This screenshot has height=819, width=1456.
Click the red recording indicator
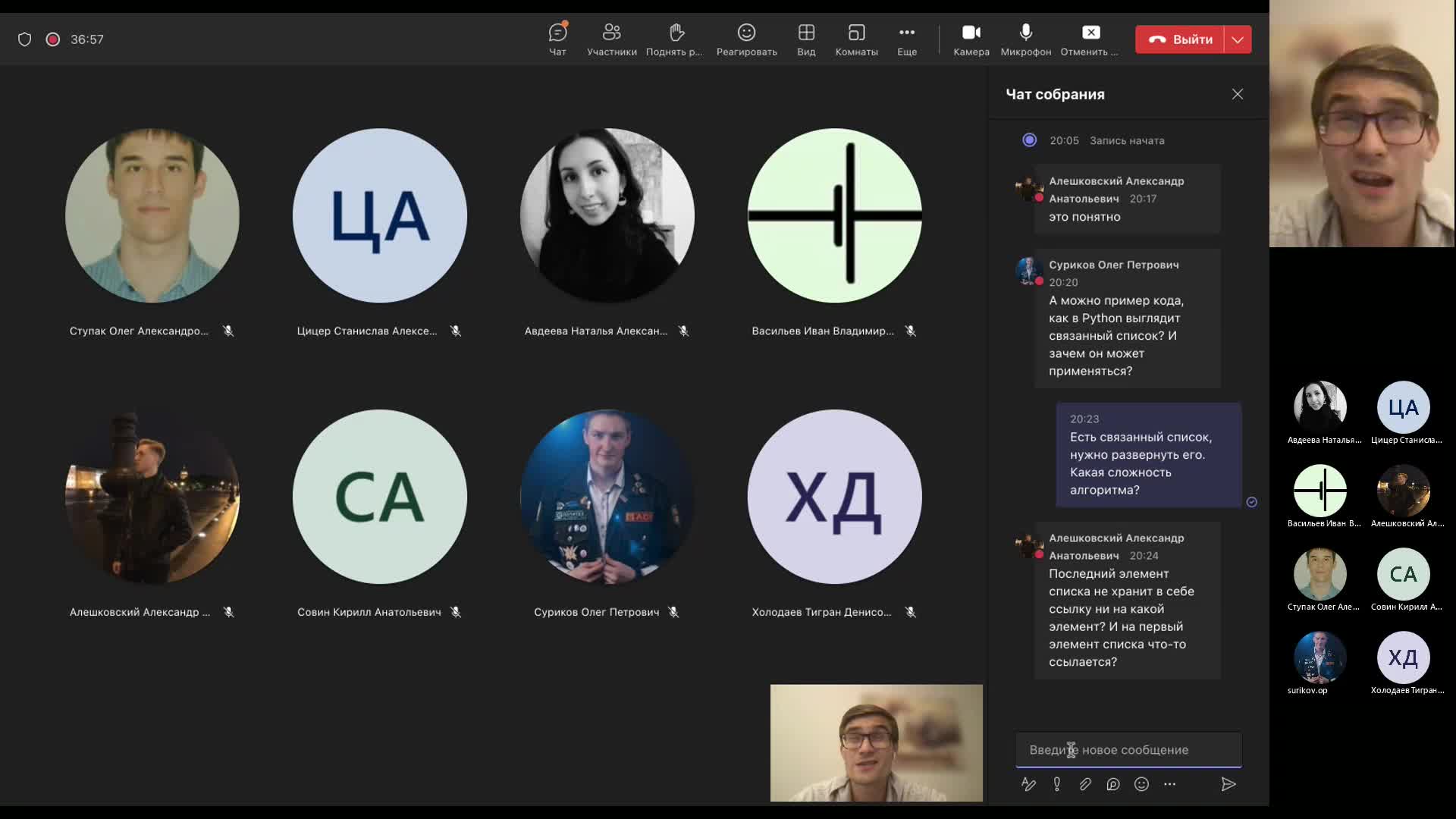tap(52, 39)
